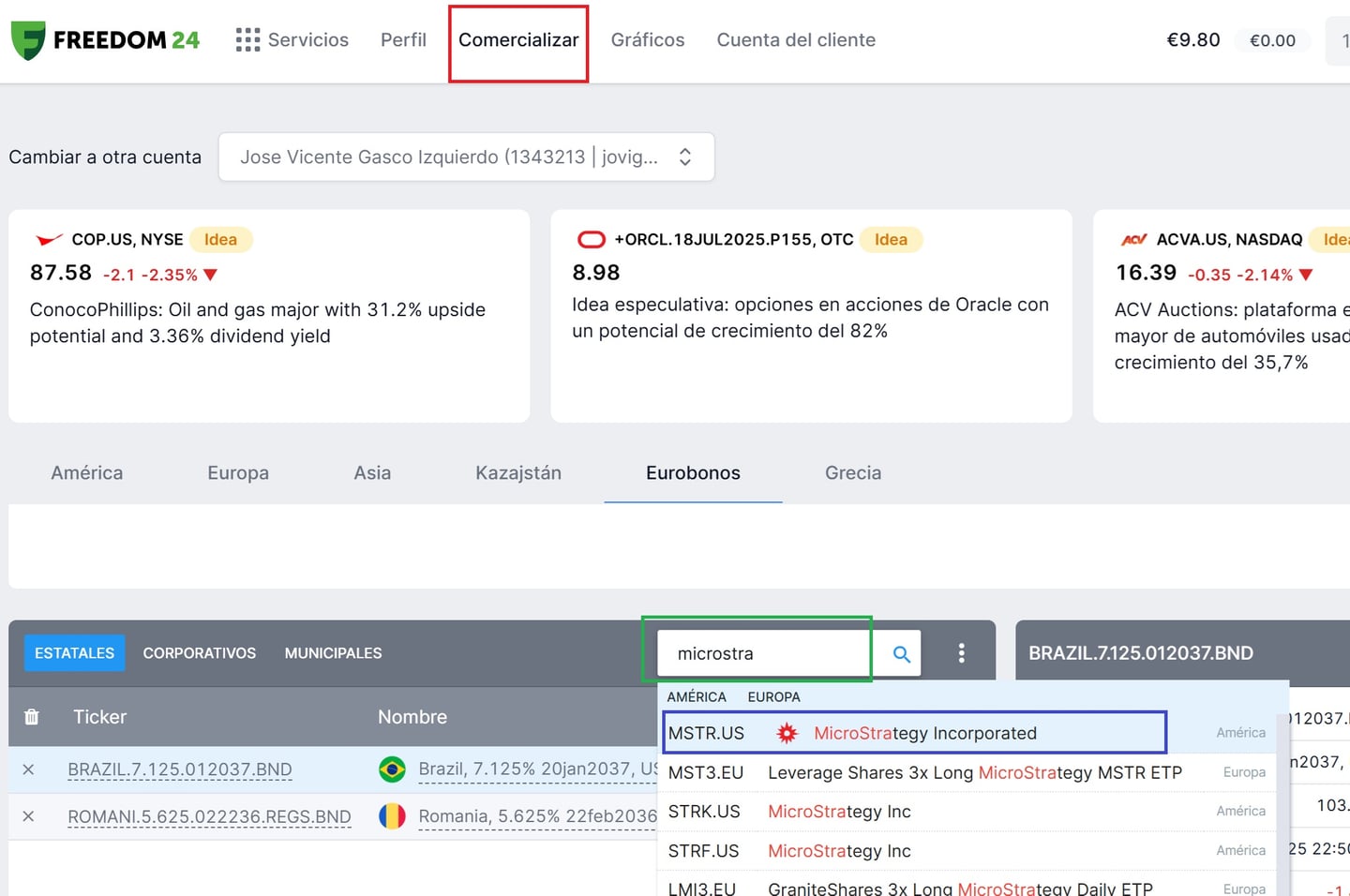This screenshot has width=1350, height=896.
Task: Click the ConocoPhillips logo on the COP.US card
Action: (49, 239)
